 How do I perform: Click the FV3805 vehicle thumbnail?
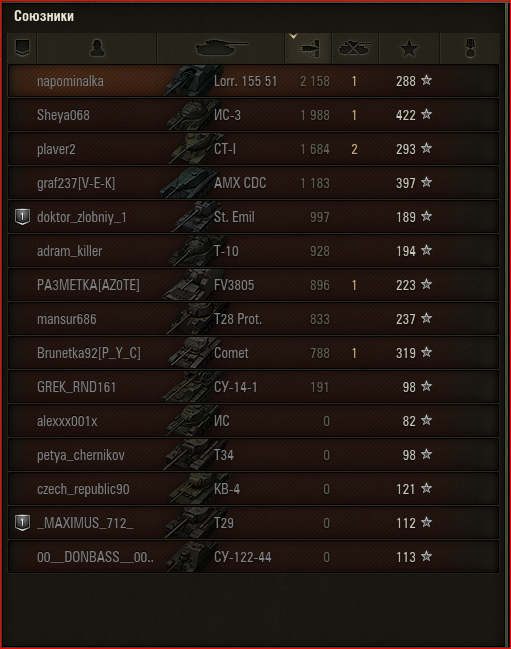coord(188,285)
